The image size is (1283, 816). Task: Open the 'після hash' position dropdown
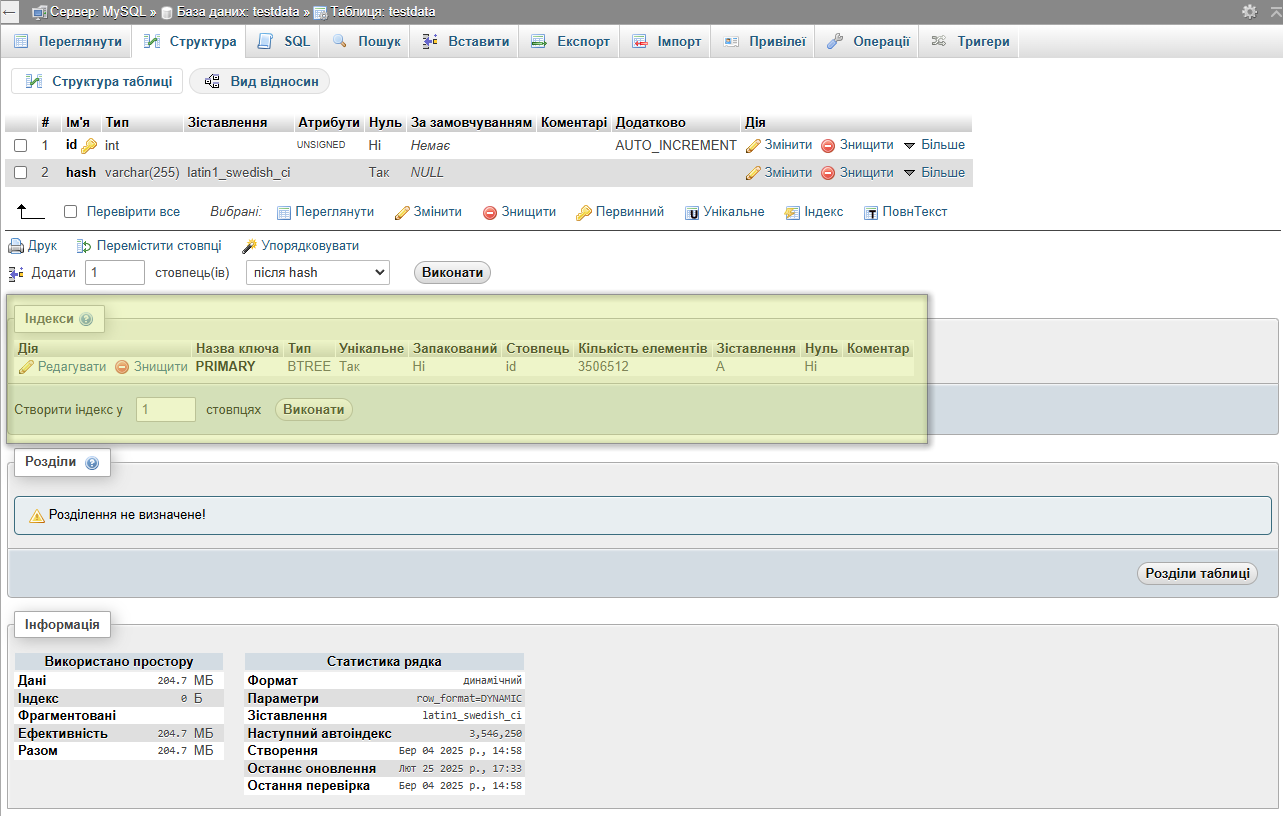pyautogui.click(x=318, y=273)
